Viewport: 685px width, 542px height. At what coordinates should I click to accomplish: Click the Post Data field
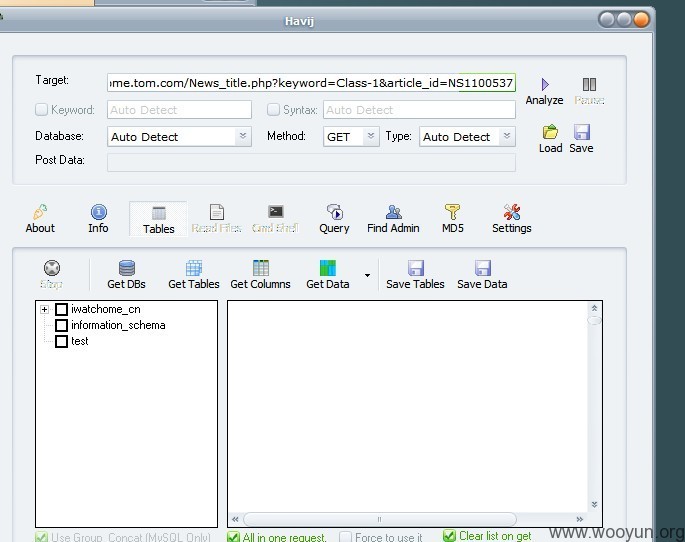point(311,162)
